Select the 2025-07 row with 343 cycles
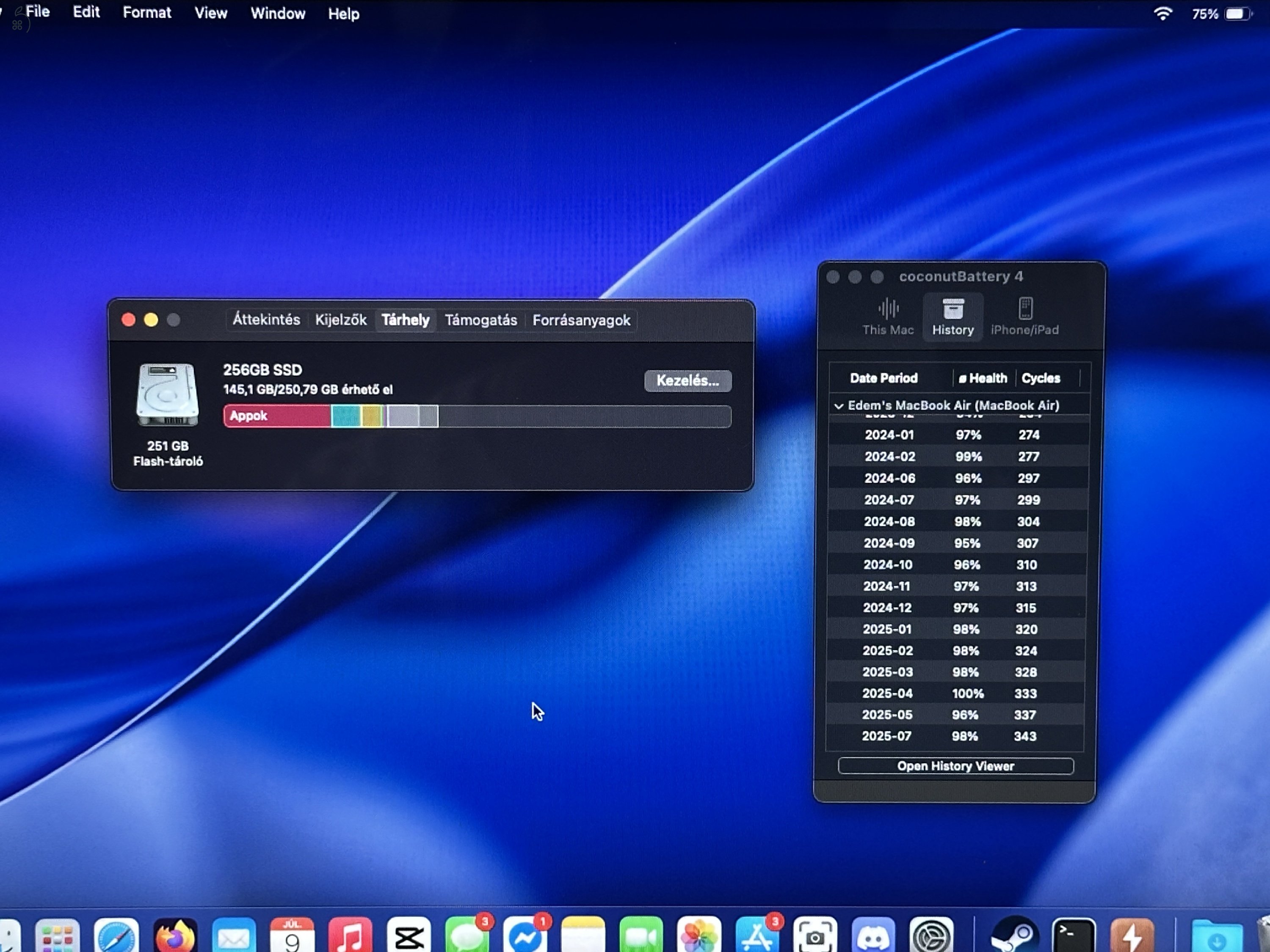The height and width of the screenshot is (952, 1270). pos(955,736)
